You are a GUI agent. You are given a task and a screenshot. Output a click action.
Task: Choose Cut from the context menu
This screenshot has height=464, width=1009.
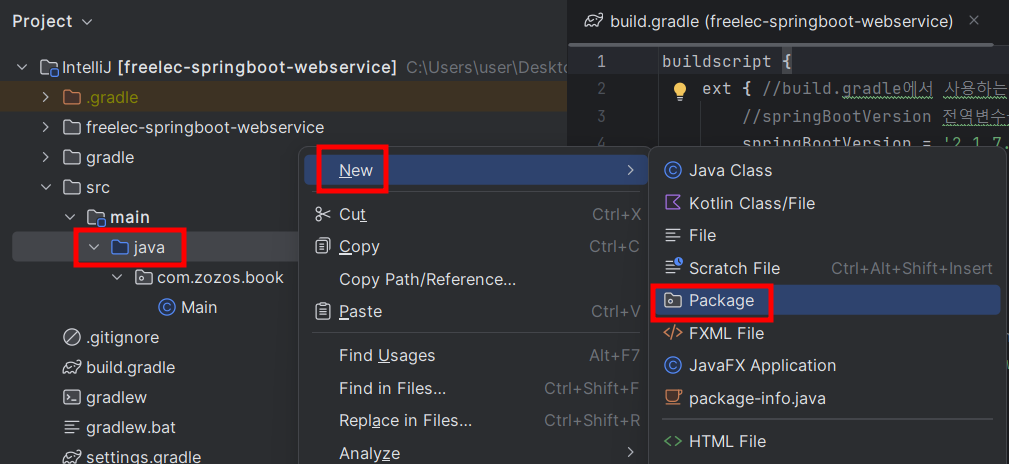click(x=476, y=214)
